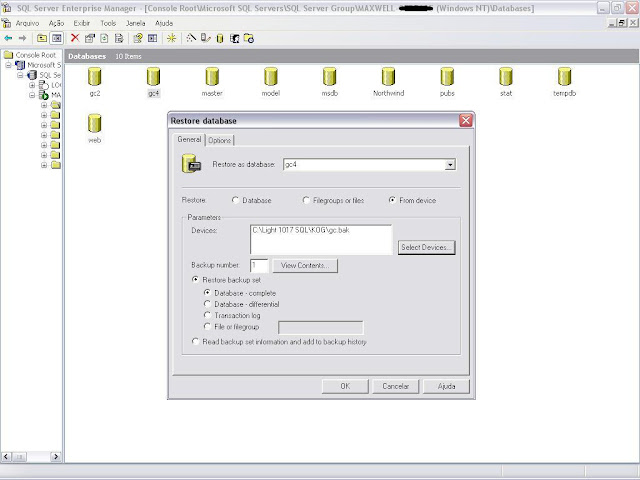Select the Restore backup set radio button
640x480 pixels.
coord(196,280)
